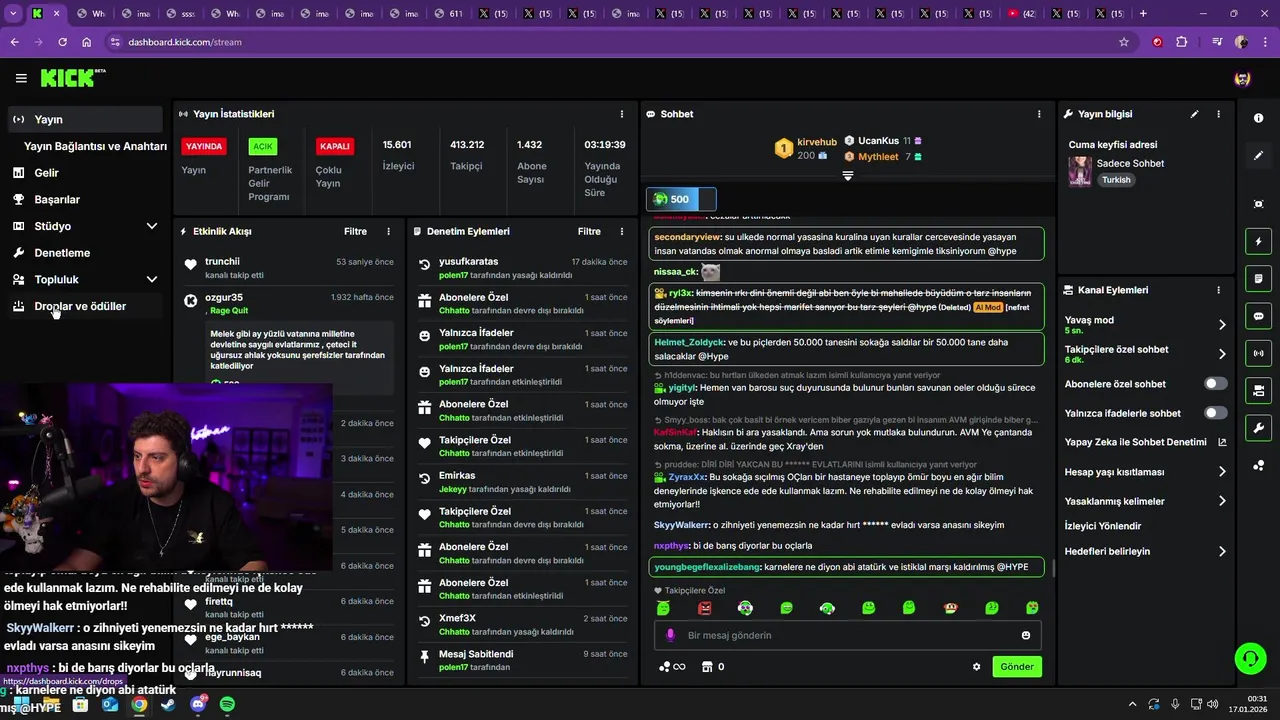Open Hesap yaşı kısıtlaması chevron

1222,472
